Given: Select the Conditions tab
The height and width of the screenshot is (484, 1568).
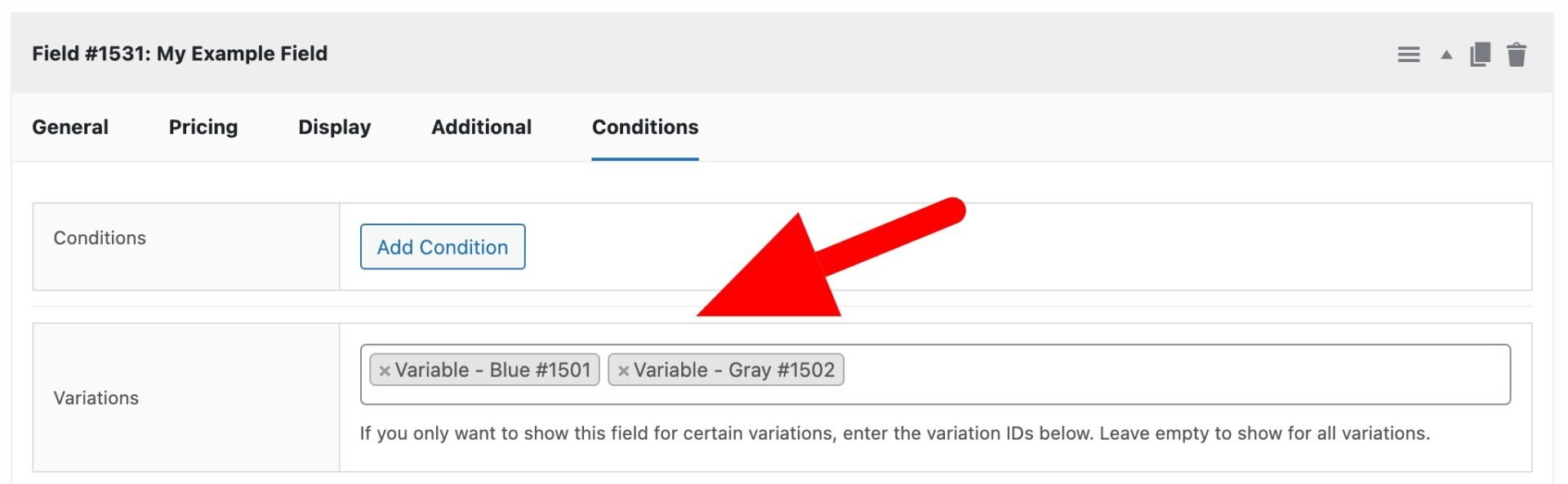Looking at the screenshot, I should coord(644,127).
